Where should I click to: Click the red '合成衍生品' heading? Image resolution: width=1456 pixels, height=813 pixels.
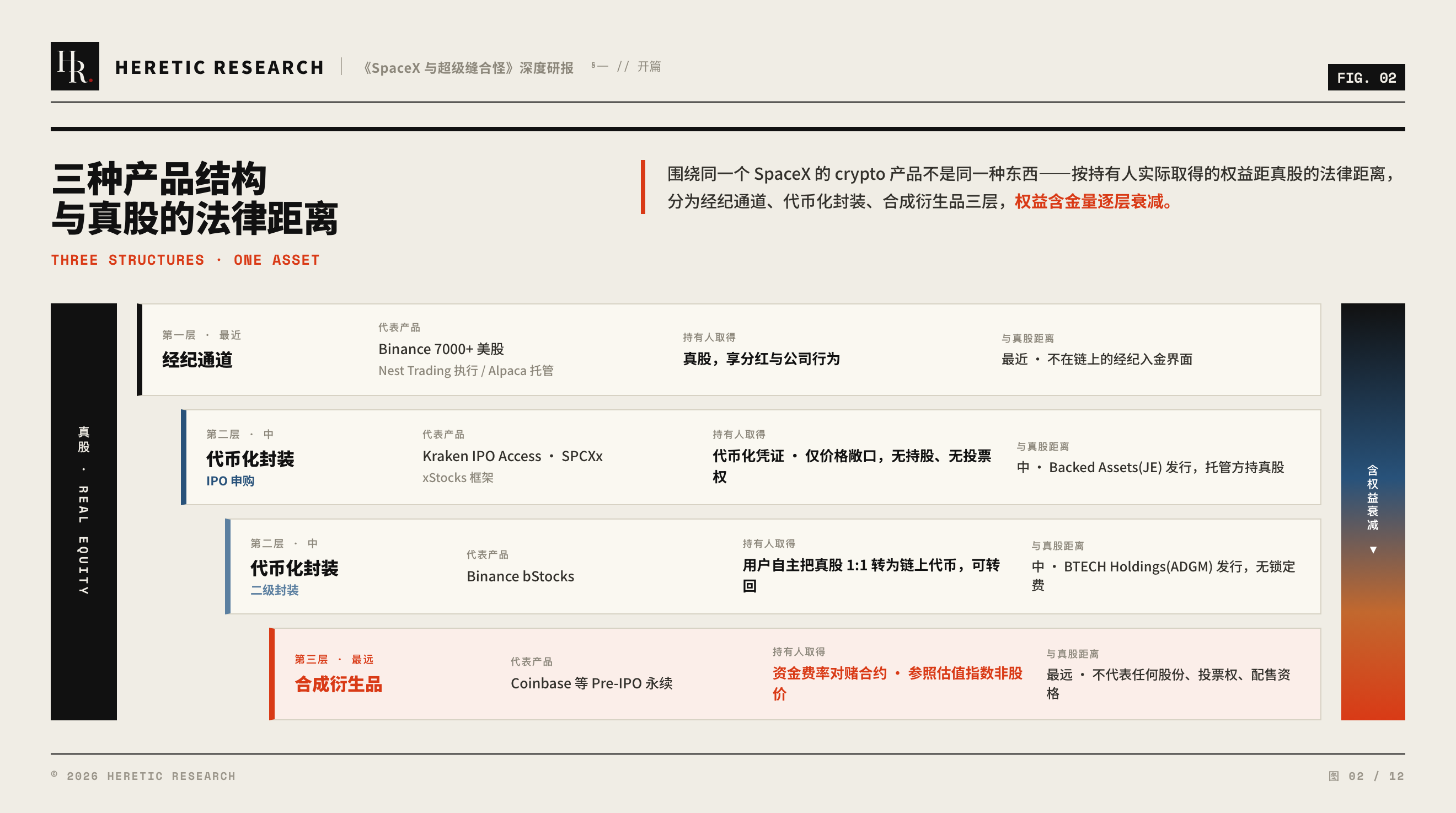click(x=338, y=684)
